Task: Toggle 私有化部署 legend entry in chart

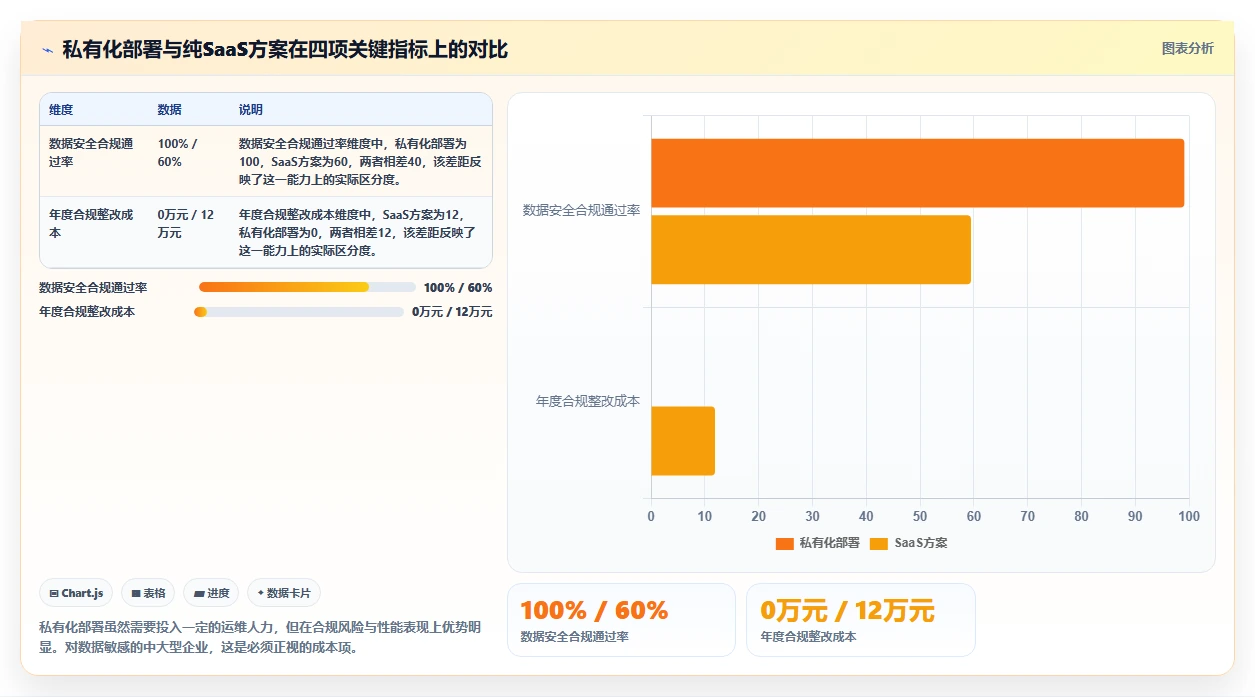Action: click(817, 543)
